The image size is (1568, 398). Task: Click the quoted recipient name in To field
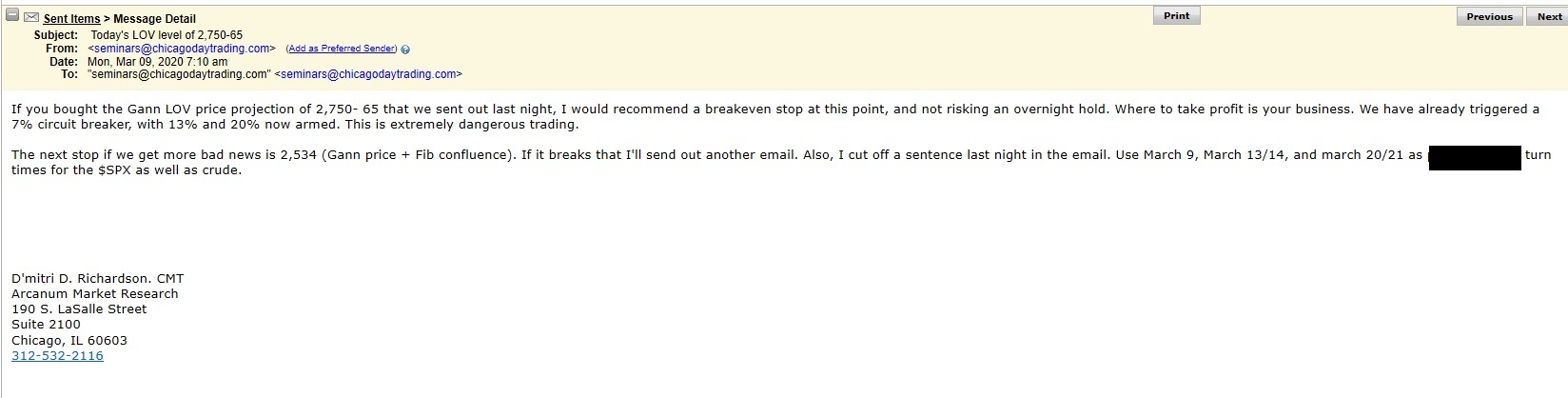(x=179, y=74)
